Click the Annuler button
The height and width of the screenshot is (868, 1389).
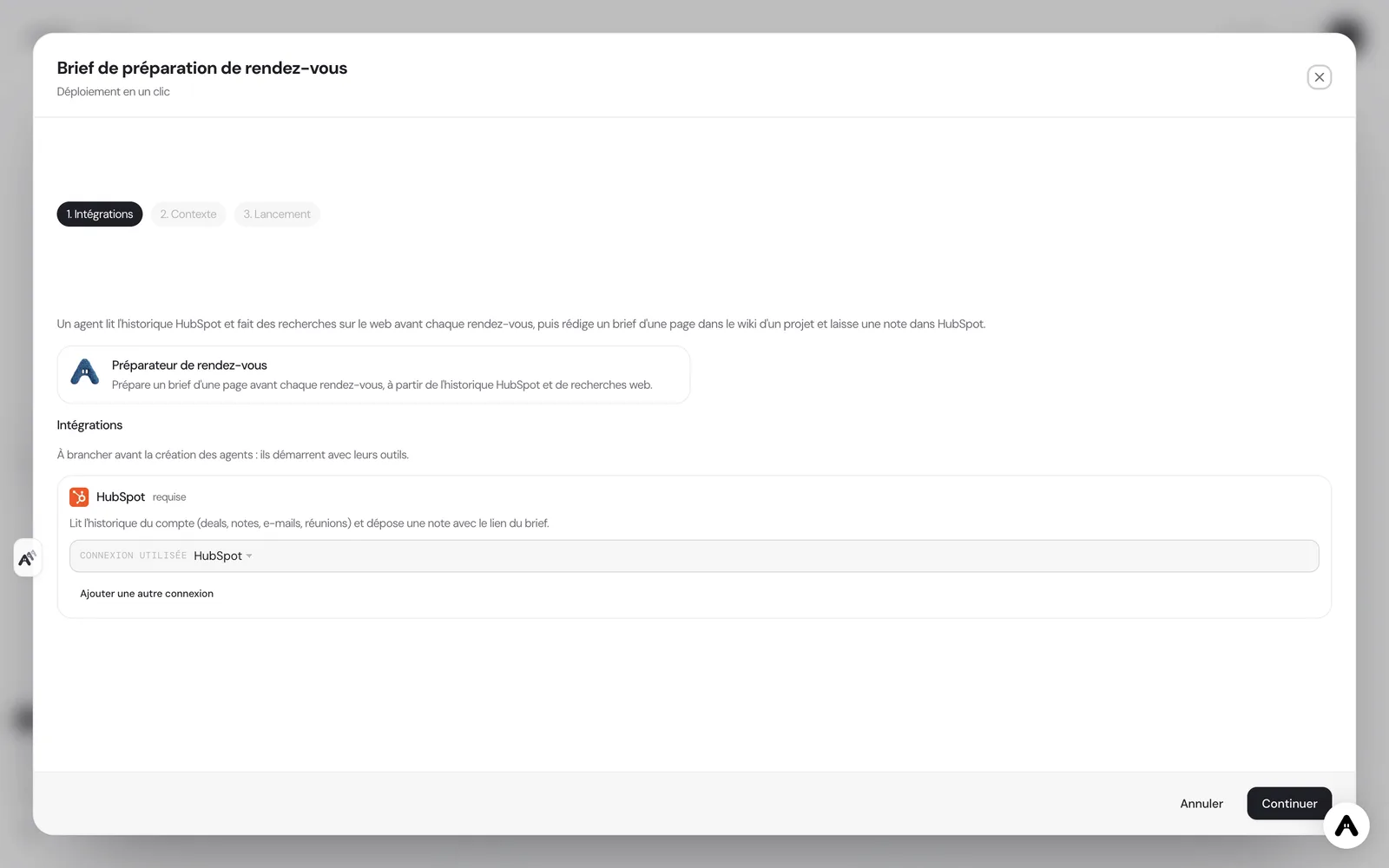coord(1201,804)
